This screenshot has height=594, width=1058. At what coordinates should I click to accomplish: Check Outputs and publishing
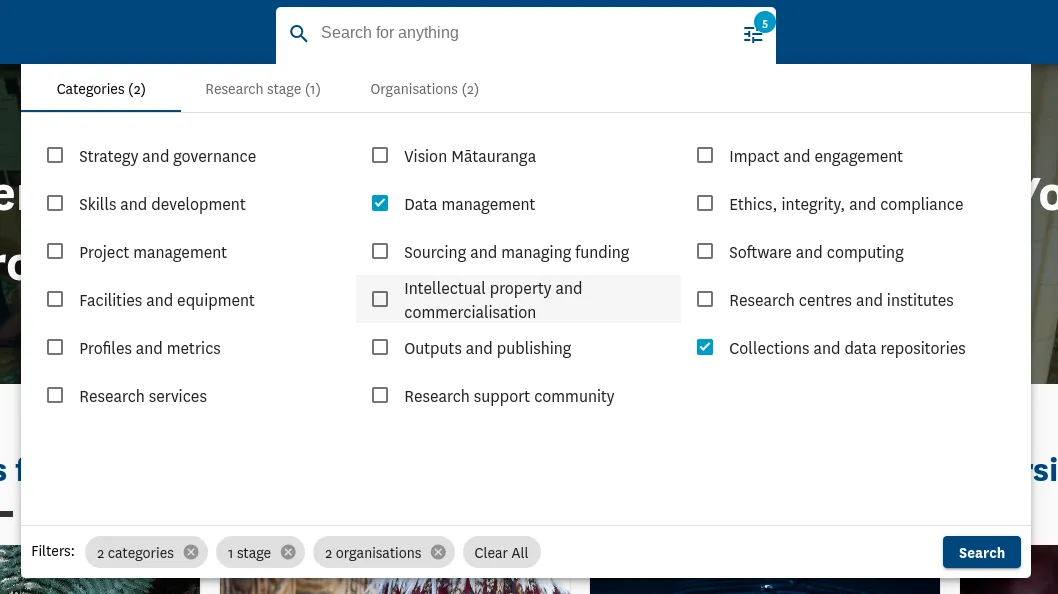click(380, 346)
